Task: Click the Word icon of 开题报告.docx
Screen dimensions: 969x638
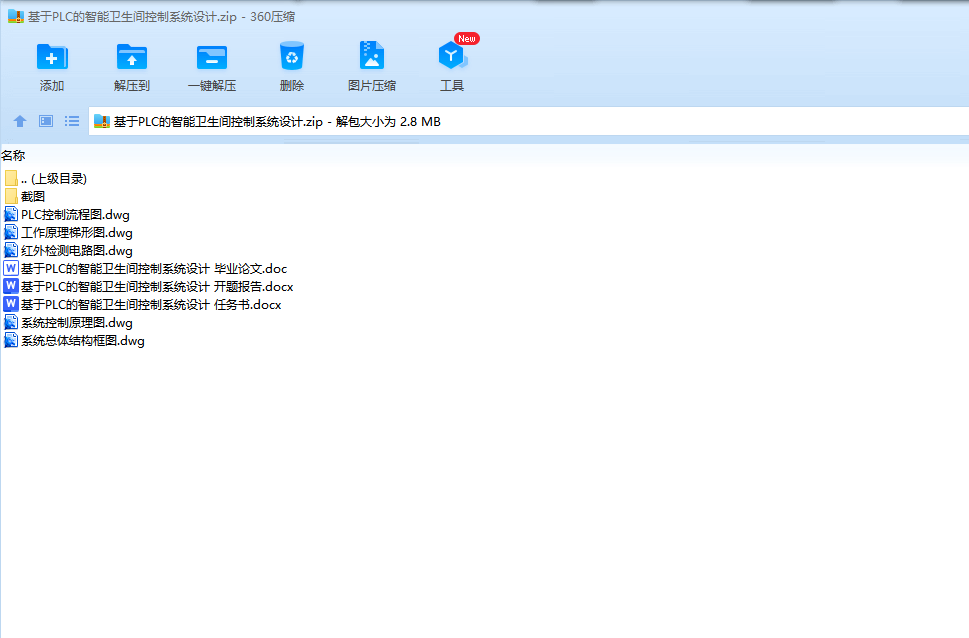Action: point(11,286)
